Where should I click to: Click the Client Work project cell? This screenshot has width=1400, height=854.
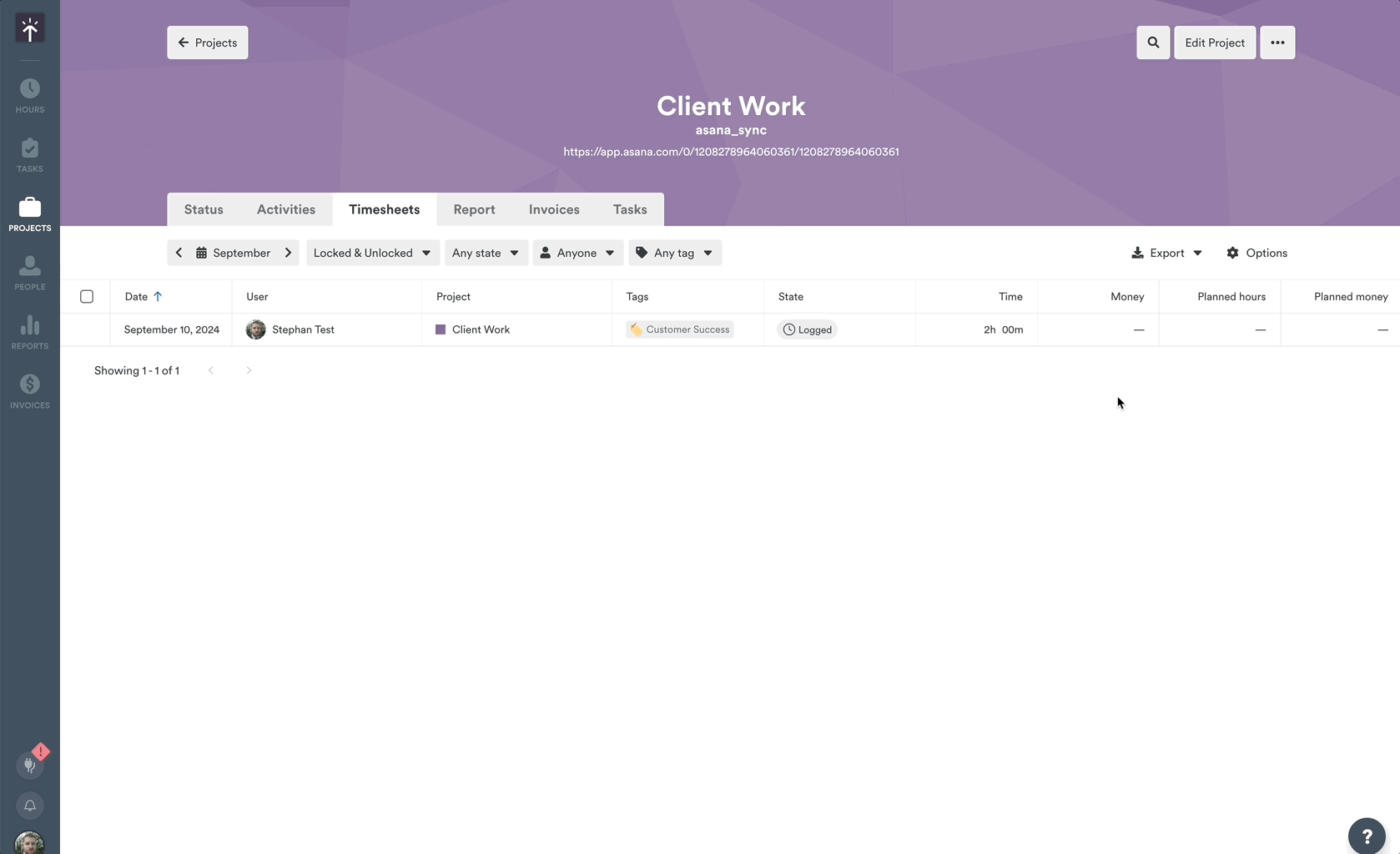click(x=516, y=329)
